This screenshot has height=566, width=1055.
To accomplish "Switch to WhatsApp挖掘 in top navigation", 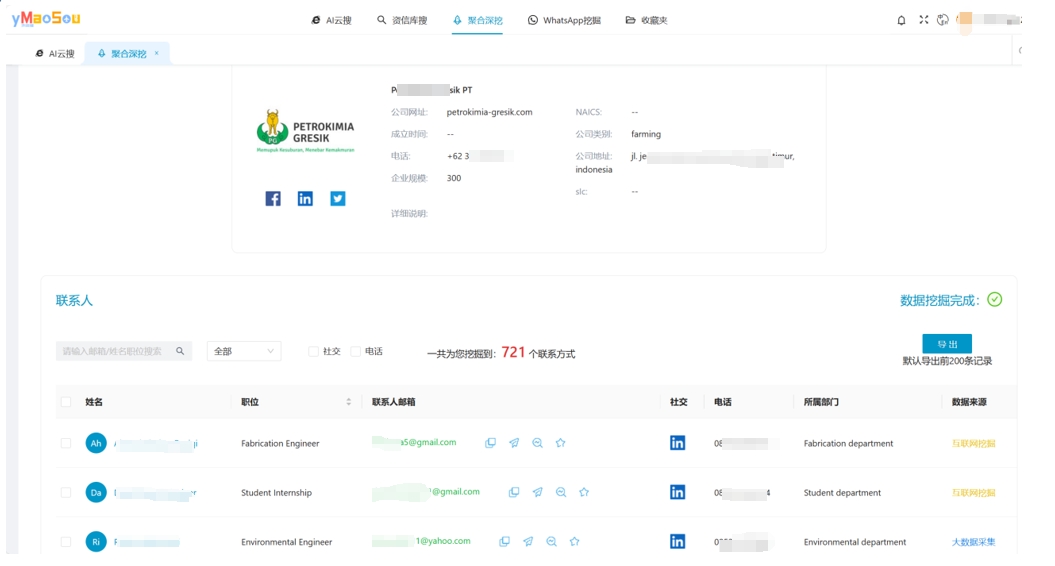I will click(x=564, y=20).
